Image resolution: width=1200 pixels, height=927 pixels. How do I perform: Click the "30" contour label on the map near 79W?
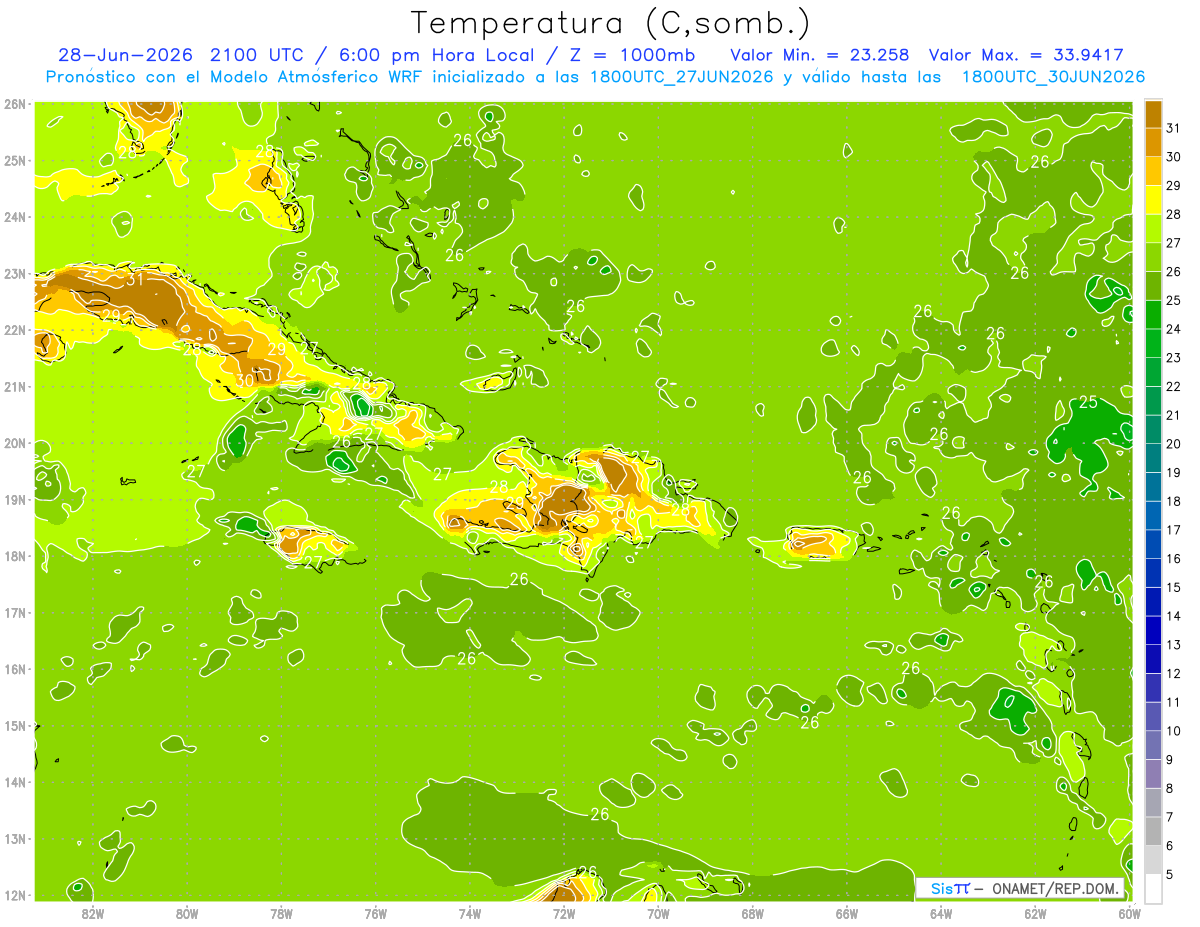click(245, 380)
